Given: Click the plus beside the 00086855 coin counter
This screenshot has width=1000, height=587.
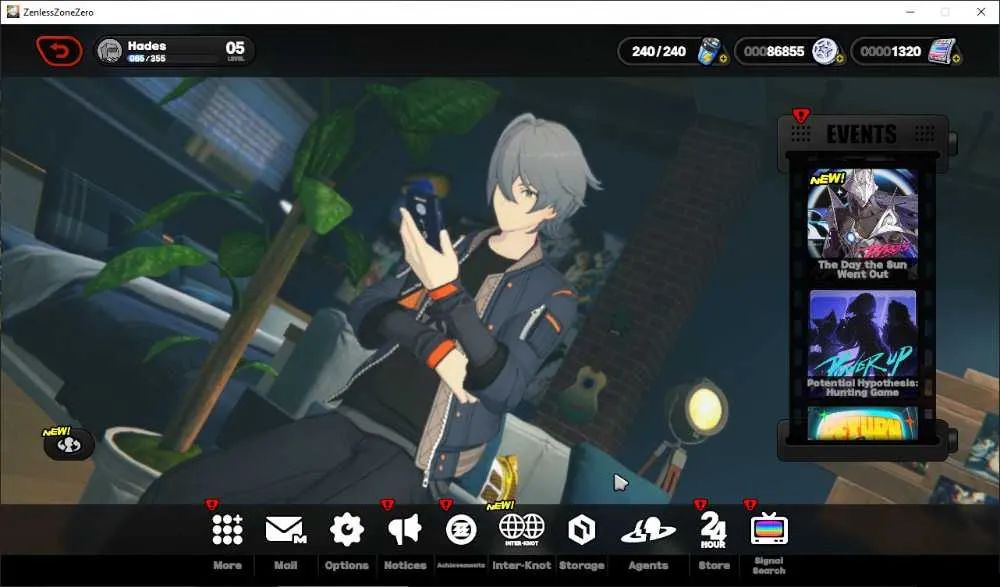Looking at the screenshot, I should 839,59.
